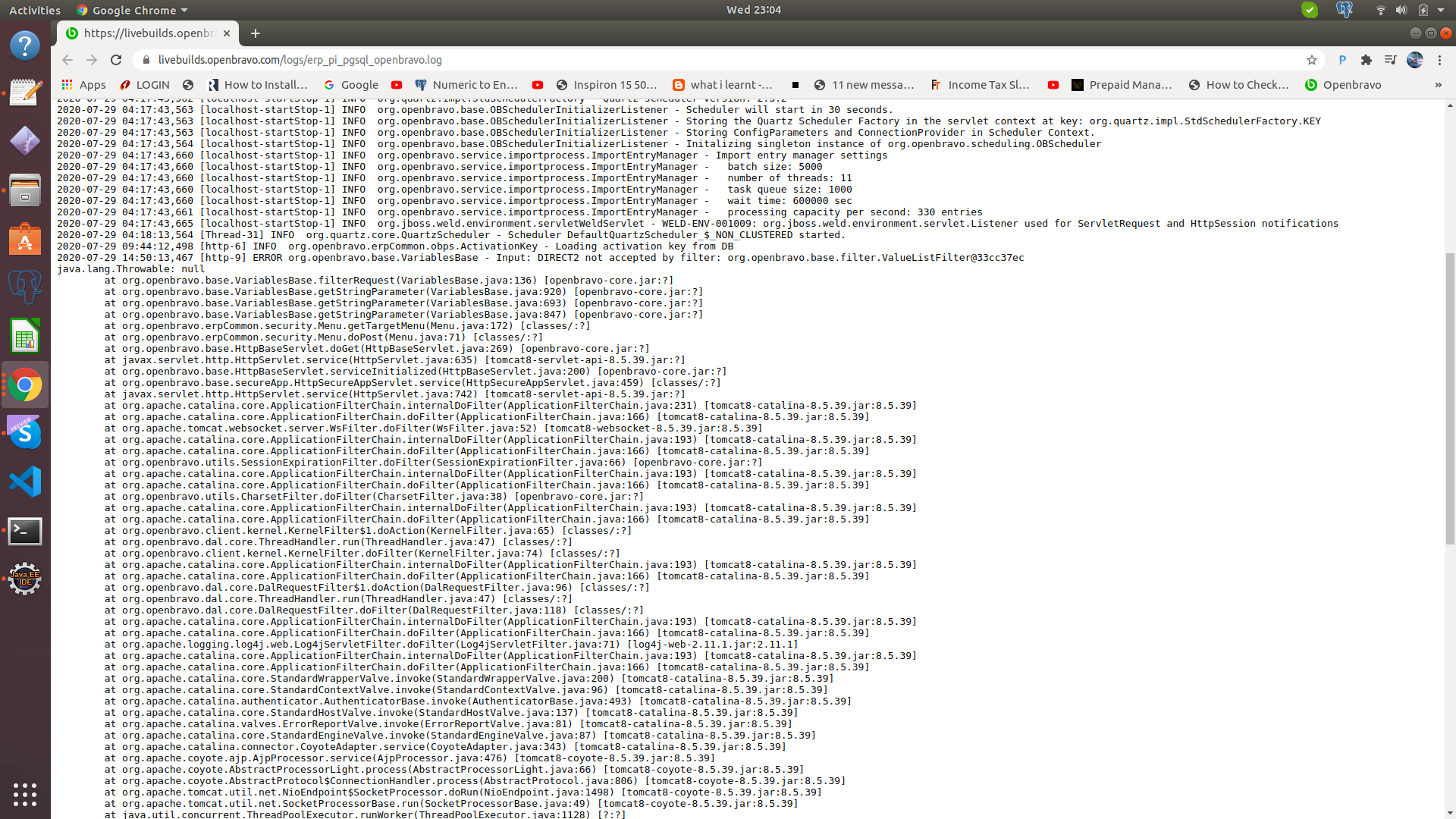Open Visual Studio Code from dock
Viewport: 1456px width, 819px height.
(x=25, y=482)
